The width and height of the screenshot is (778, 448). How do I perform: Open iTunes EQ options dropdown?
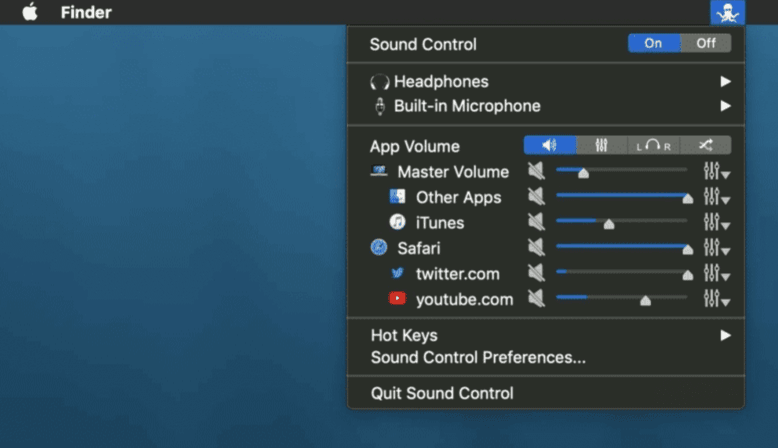pyautogui.click(x=716, y=222)
